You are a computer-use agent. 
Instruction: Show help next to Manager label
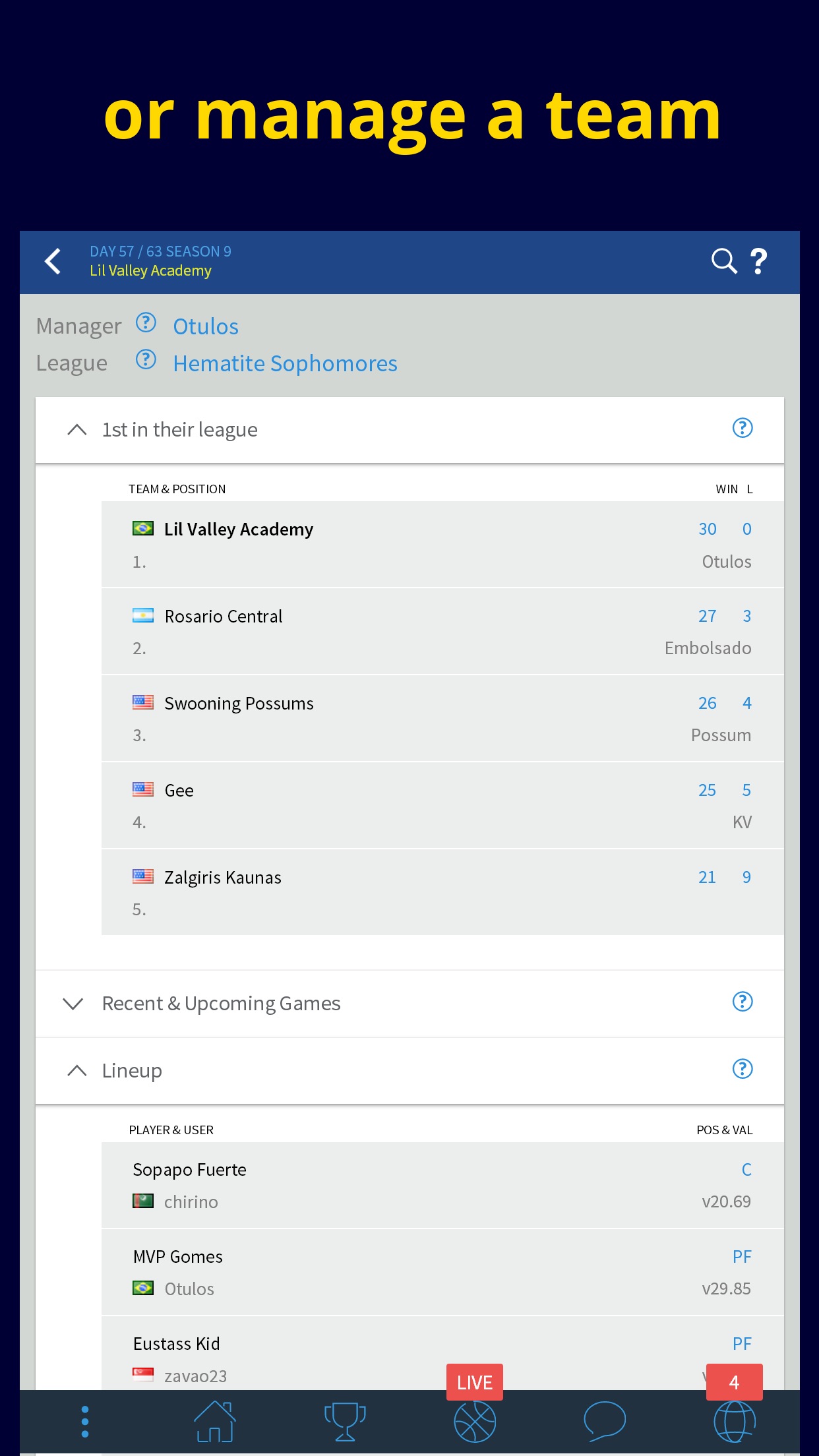pos(146,323)
